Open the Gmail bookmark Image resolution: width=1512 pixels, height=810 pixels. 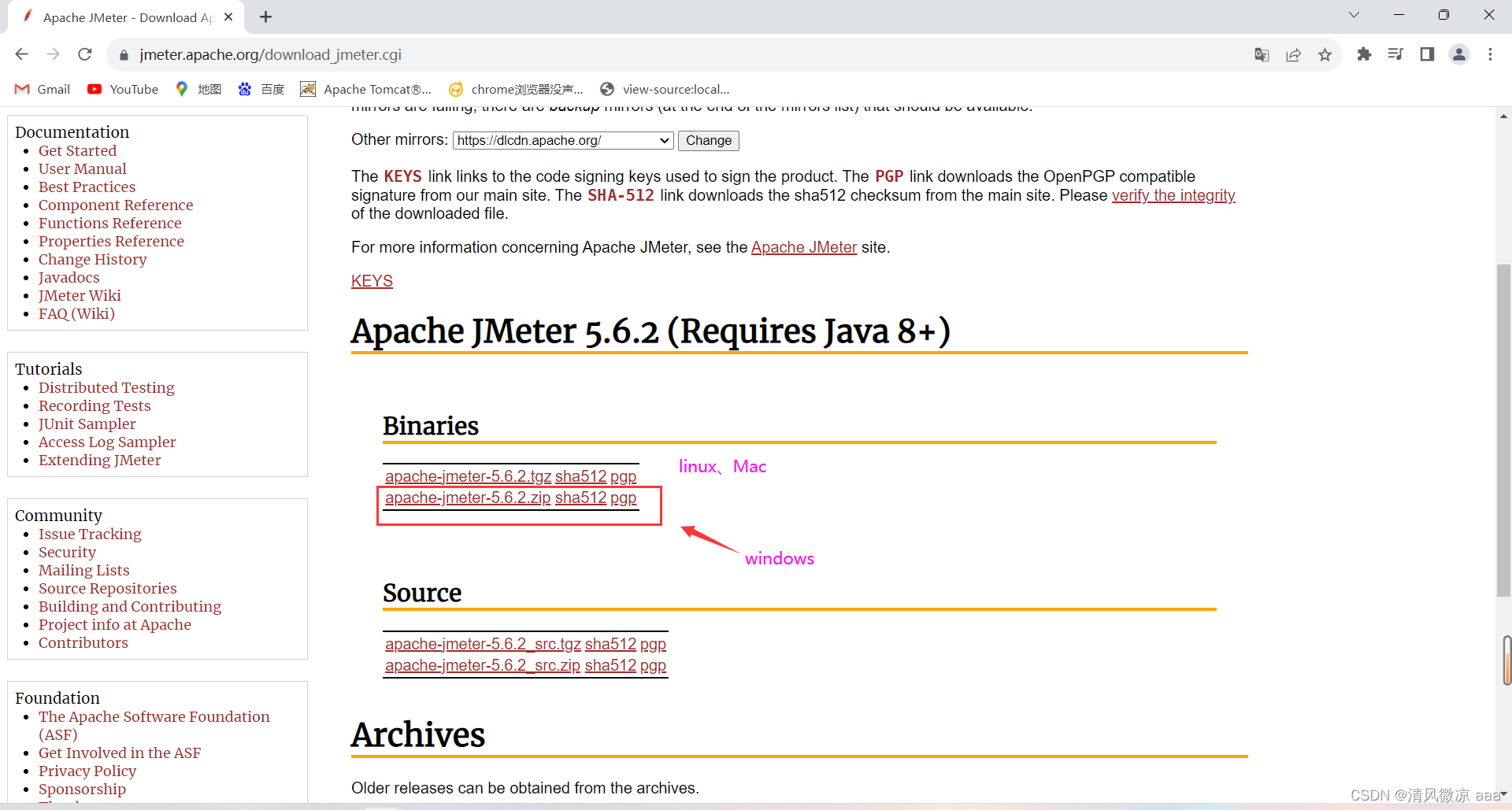coord(43,89)
